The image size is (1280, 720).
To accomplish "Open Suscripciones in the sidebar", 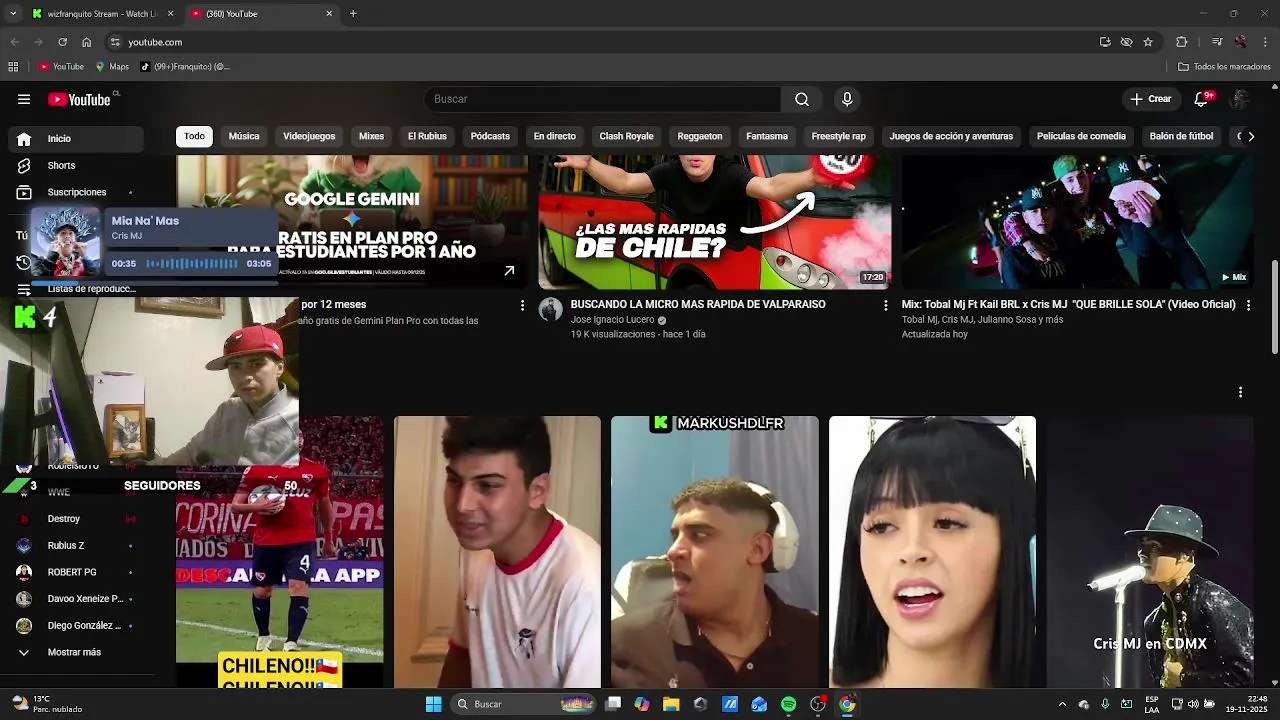I will point(76,192).
